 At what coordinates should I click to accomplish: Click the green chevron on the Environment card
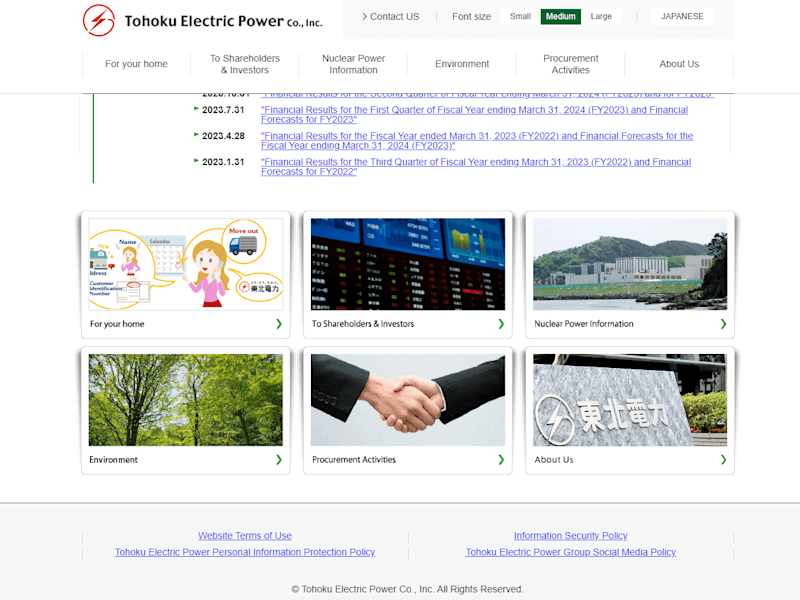[x=279, y=460]
